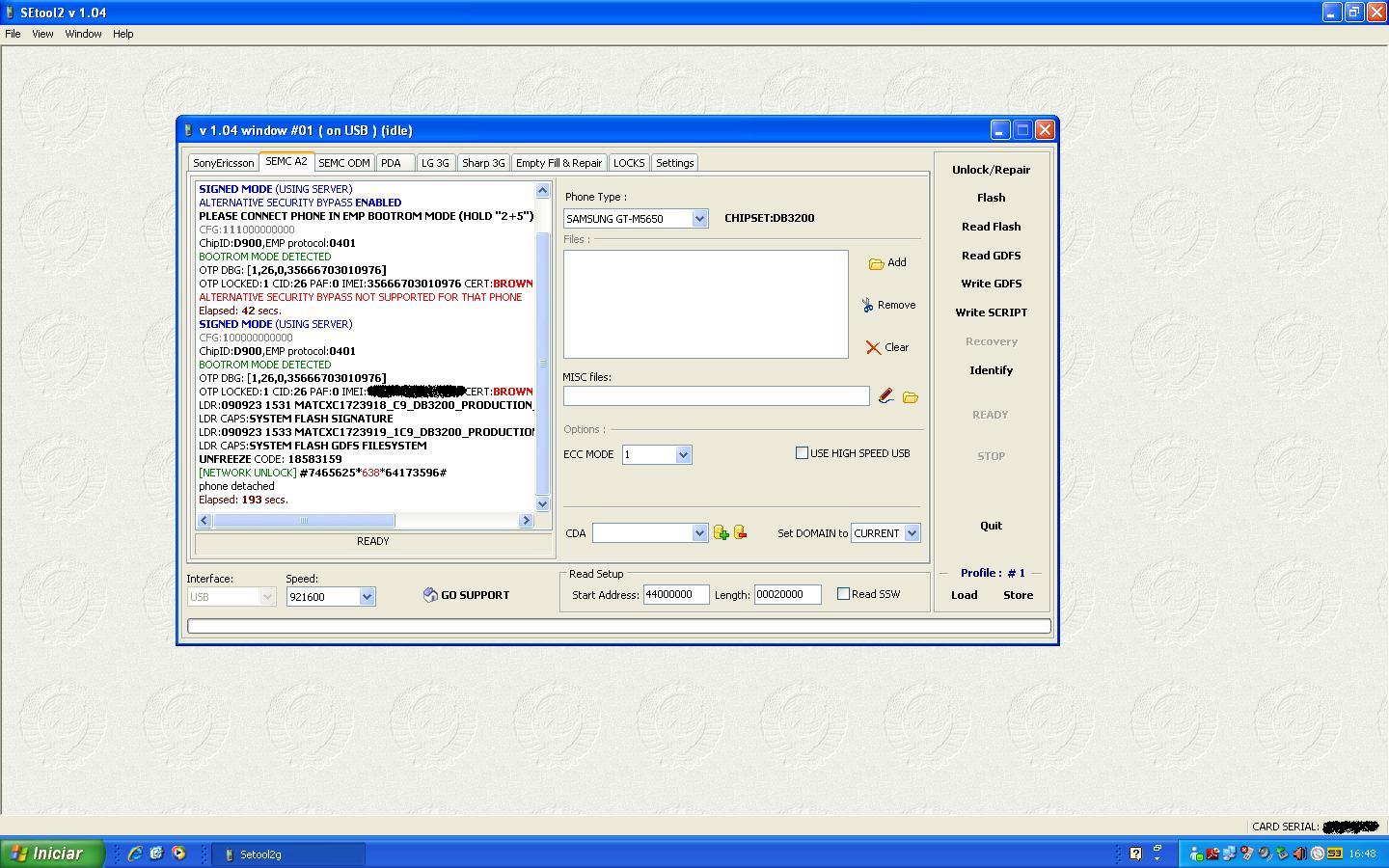Click the Write GDFS button
This screenshot has height=868, width=1389.
click(x=991, y=284)
